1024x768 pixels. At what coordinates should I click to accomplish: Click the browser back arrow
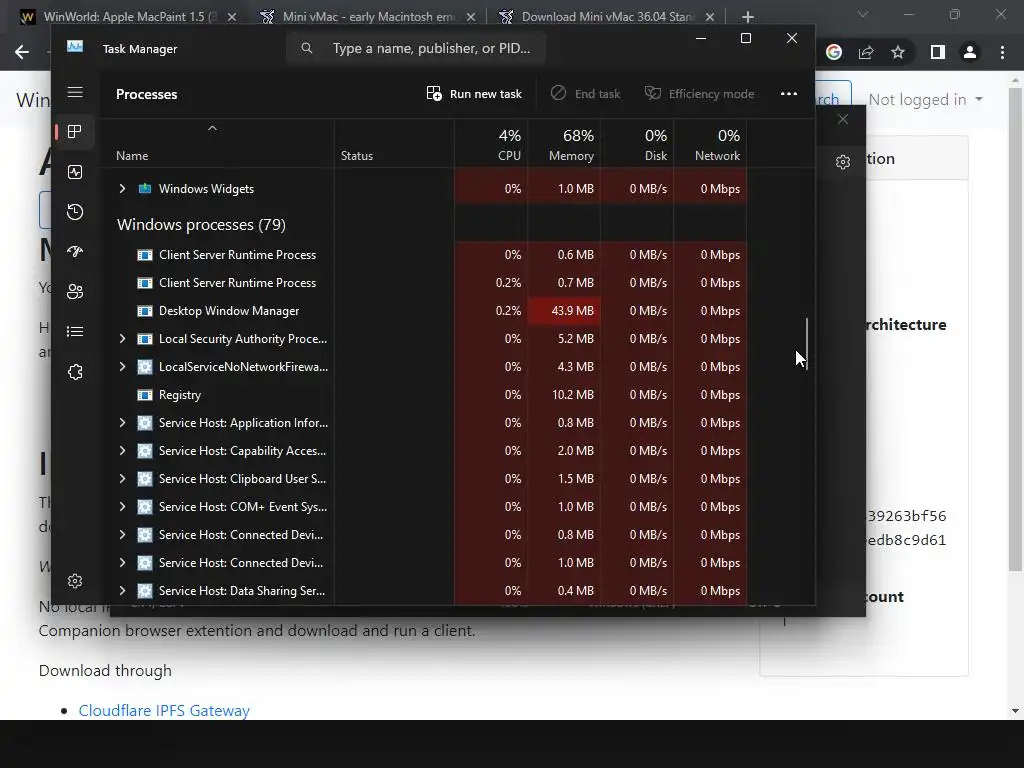tap(22, 52)
